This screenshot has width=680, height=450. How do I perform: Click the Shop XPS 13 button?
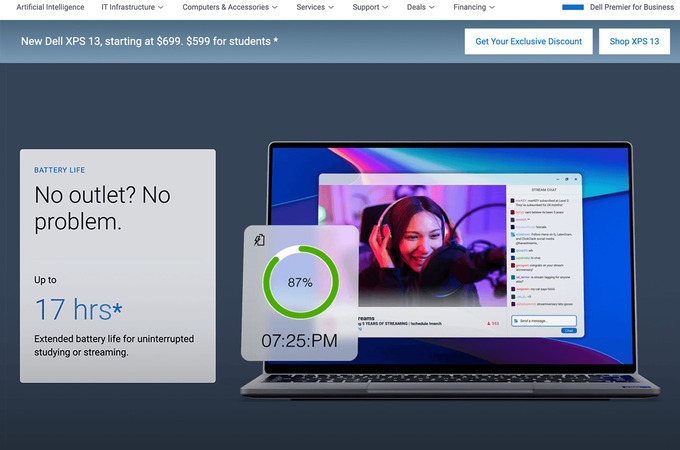click(x=634, y=41)
